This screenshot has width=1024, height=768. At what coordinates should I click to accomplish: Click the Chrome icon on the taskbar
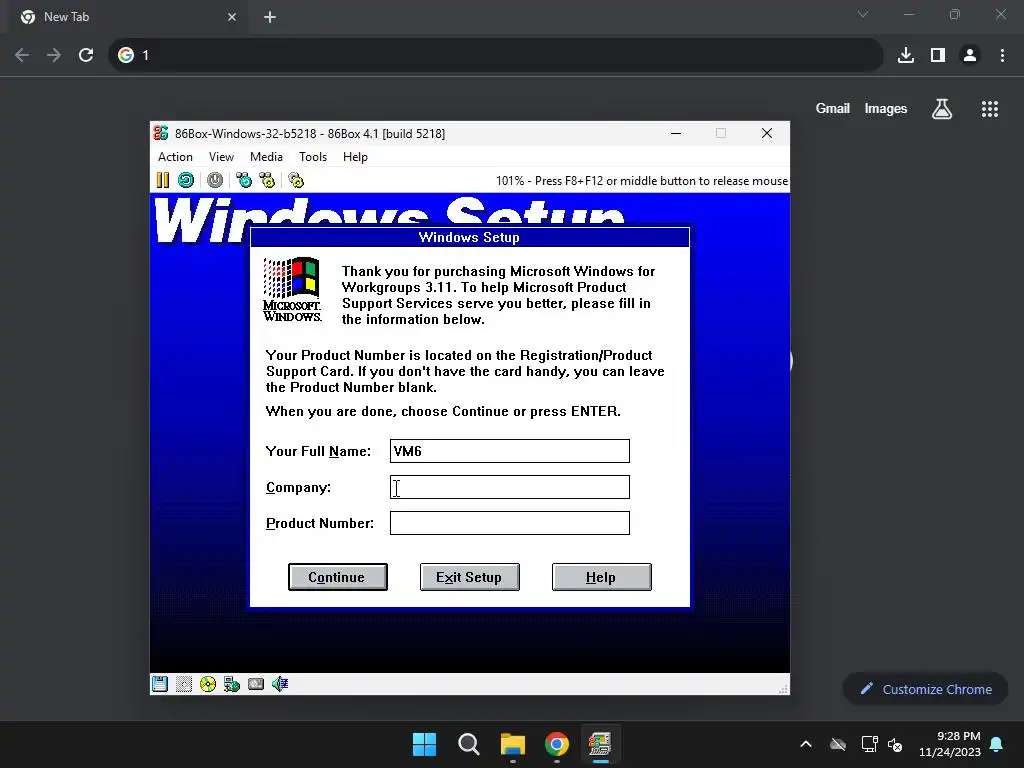coord(557,744)
